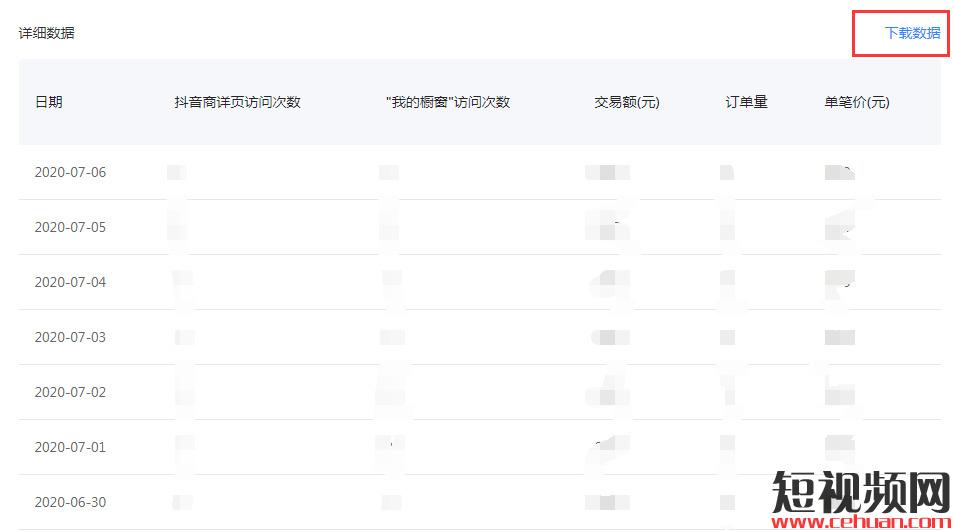The height and width of the screenshot is (532, 954).
Task: Select the "我的橱窗"访问次数 column header
Action: click(447, 102)
